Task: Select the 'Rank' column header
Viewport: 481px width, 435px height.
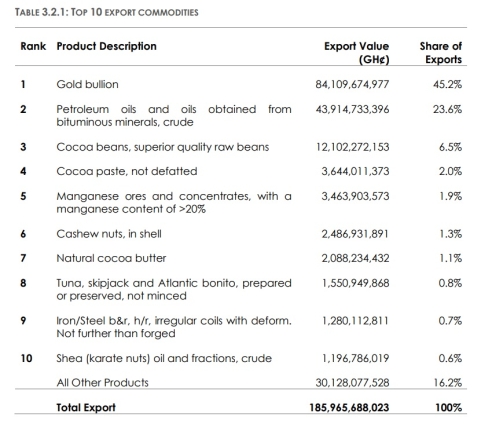Action: [33, 46]
